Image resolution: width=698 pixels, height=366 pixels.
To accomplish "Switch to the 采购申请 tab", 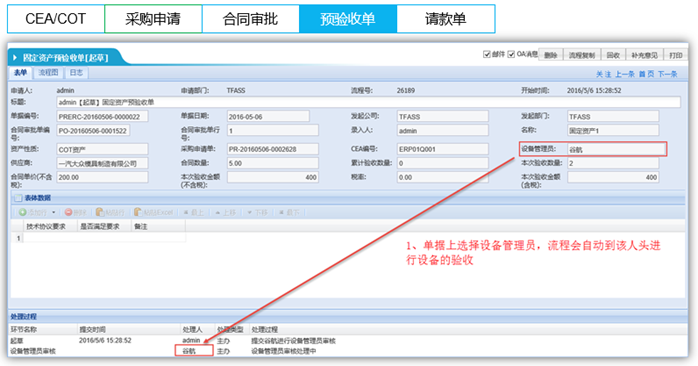I will coord(153,19).
